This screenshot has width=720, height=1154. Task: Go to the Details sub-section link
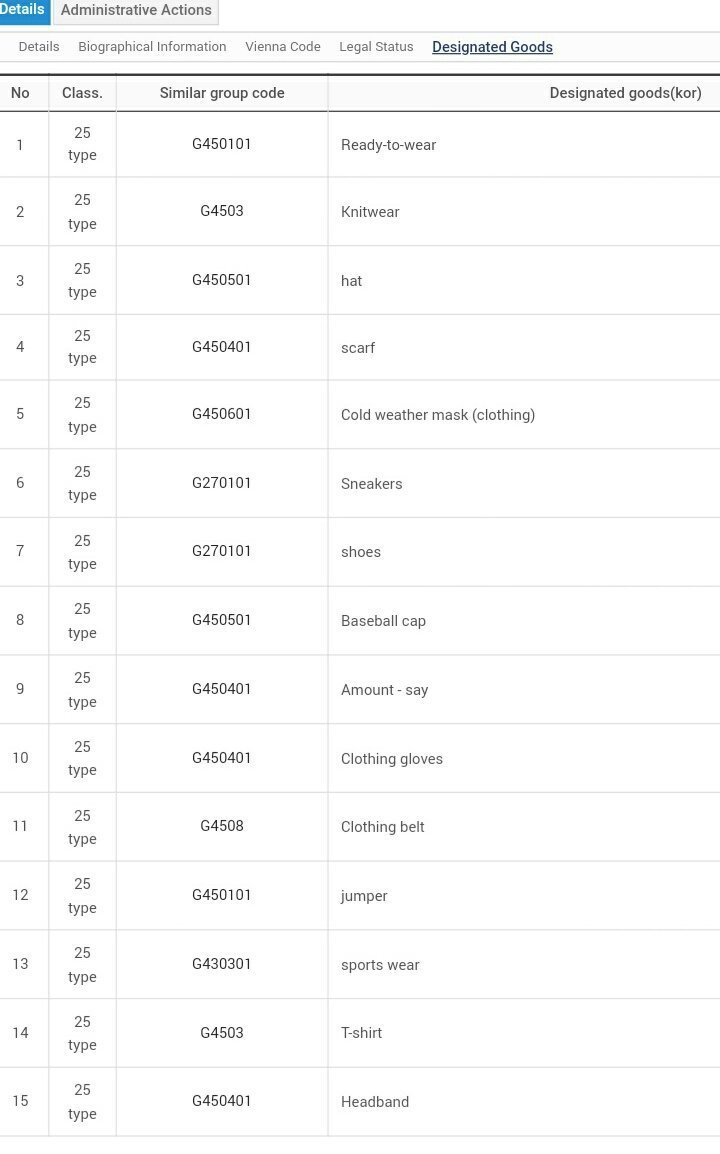pyautogui.click(x=39, y=47)
